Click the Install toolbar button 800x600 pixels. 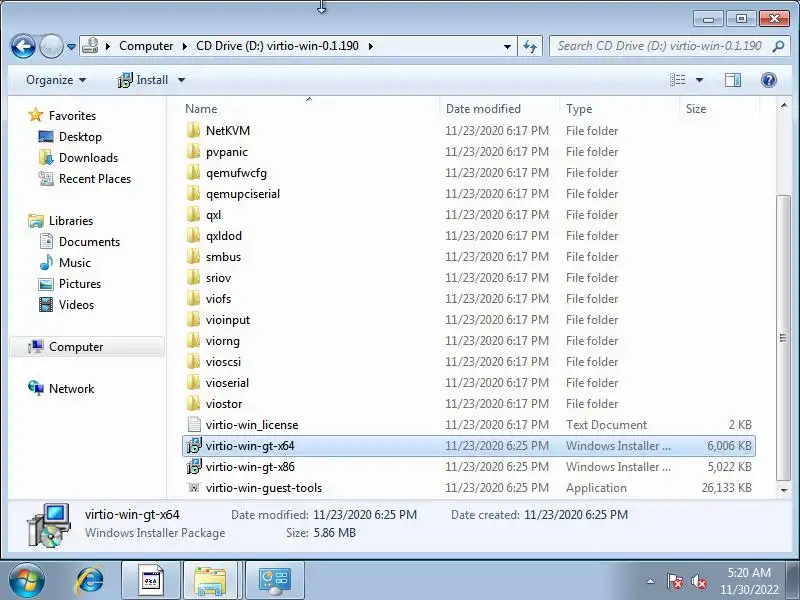[143, 80]
